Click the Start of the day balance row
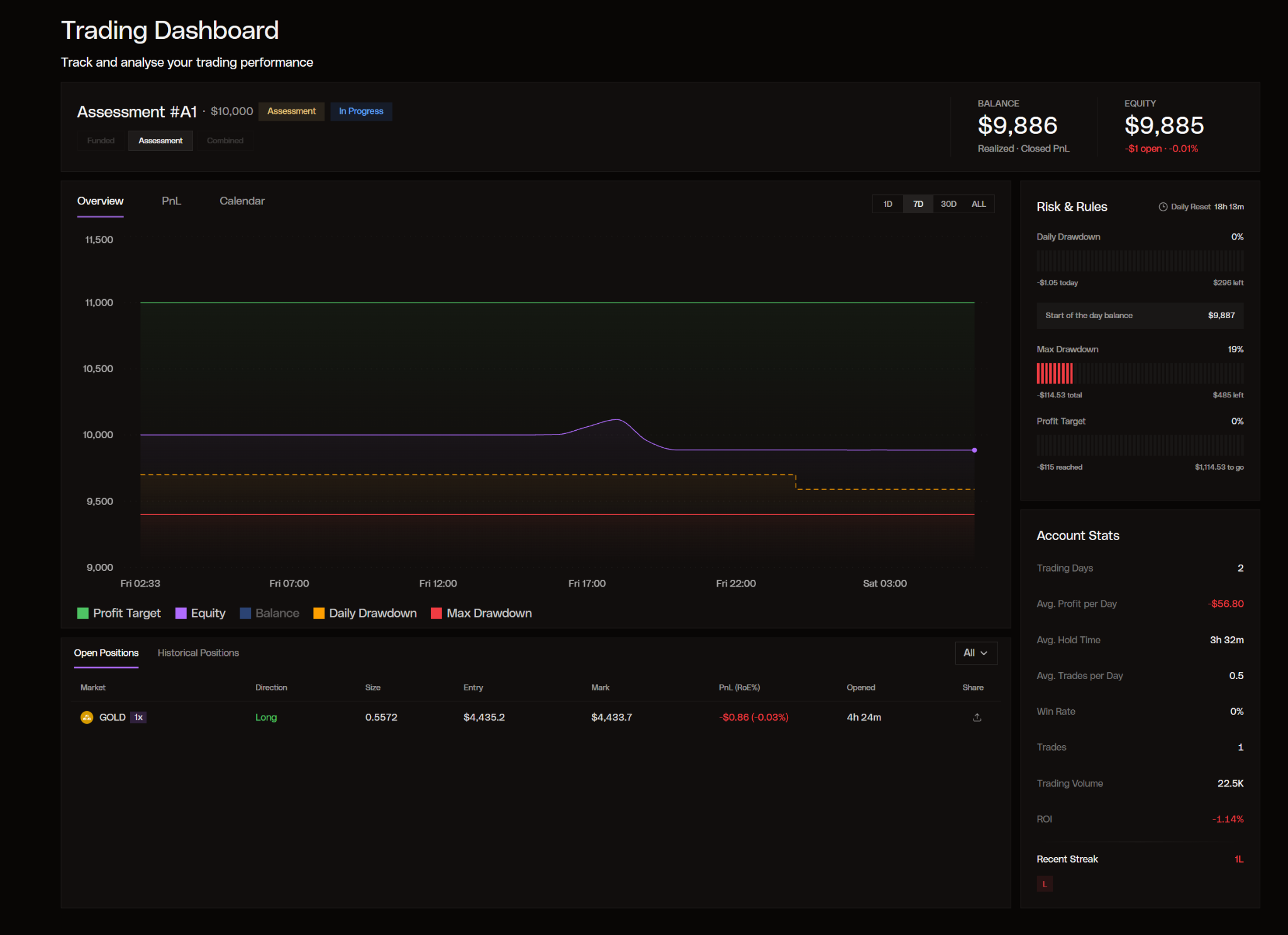Image resolution: width=1288 pixels, height=935 pixels. click(x=1140, y=316)
